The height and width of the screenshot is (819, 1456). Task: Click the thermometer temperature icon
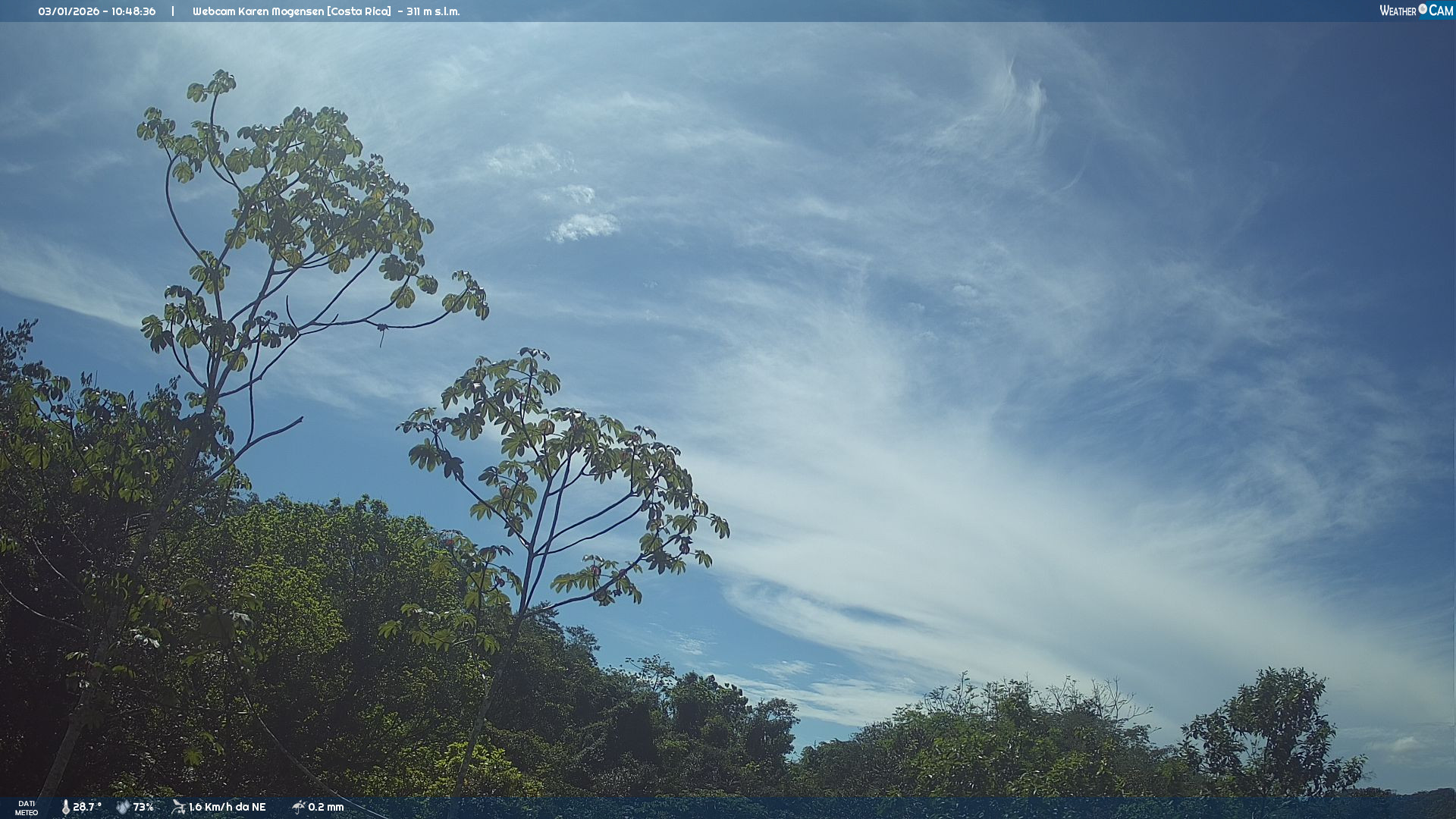click(x=65, y=807)
